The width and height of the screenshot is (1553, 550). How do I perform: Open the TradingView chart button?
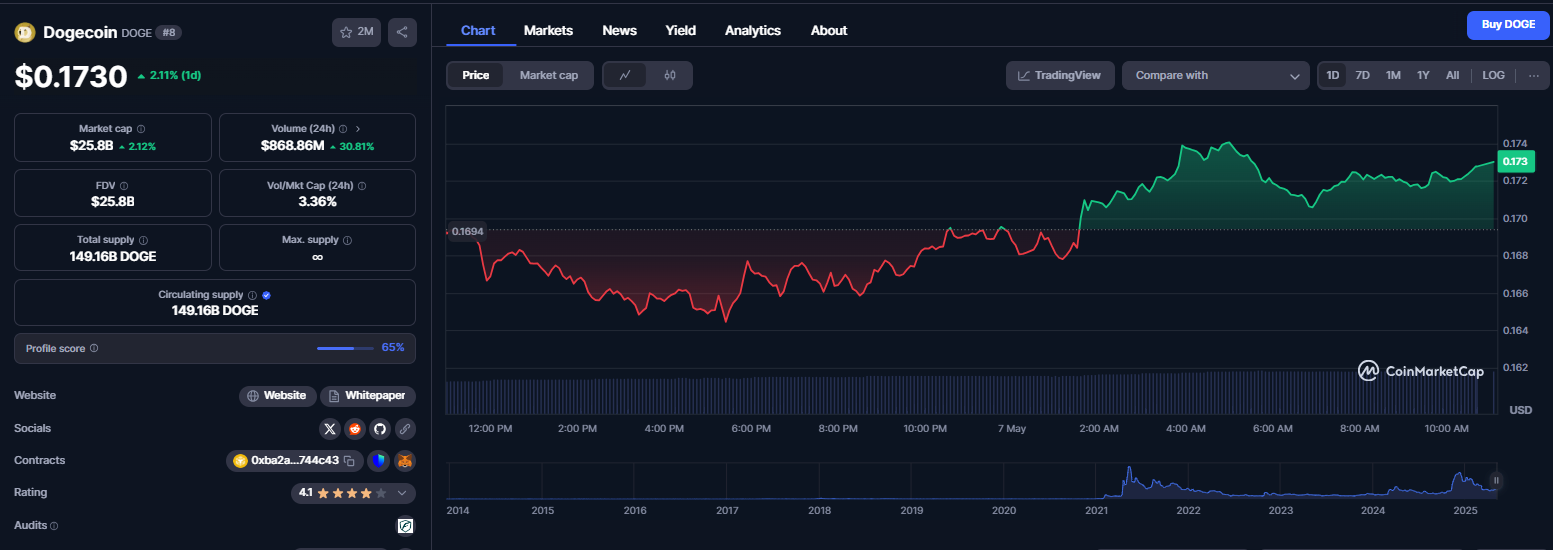(1060, 75)
